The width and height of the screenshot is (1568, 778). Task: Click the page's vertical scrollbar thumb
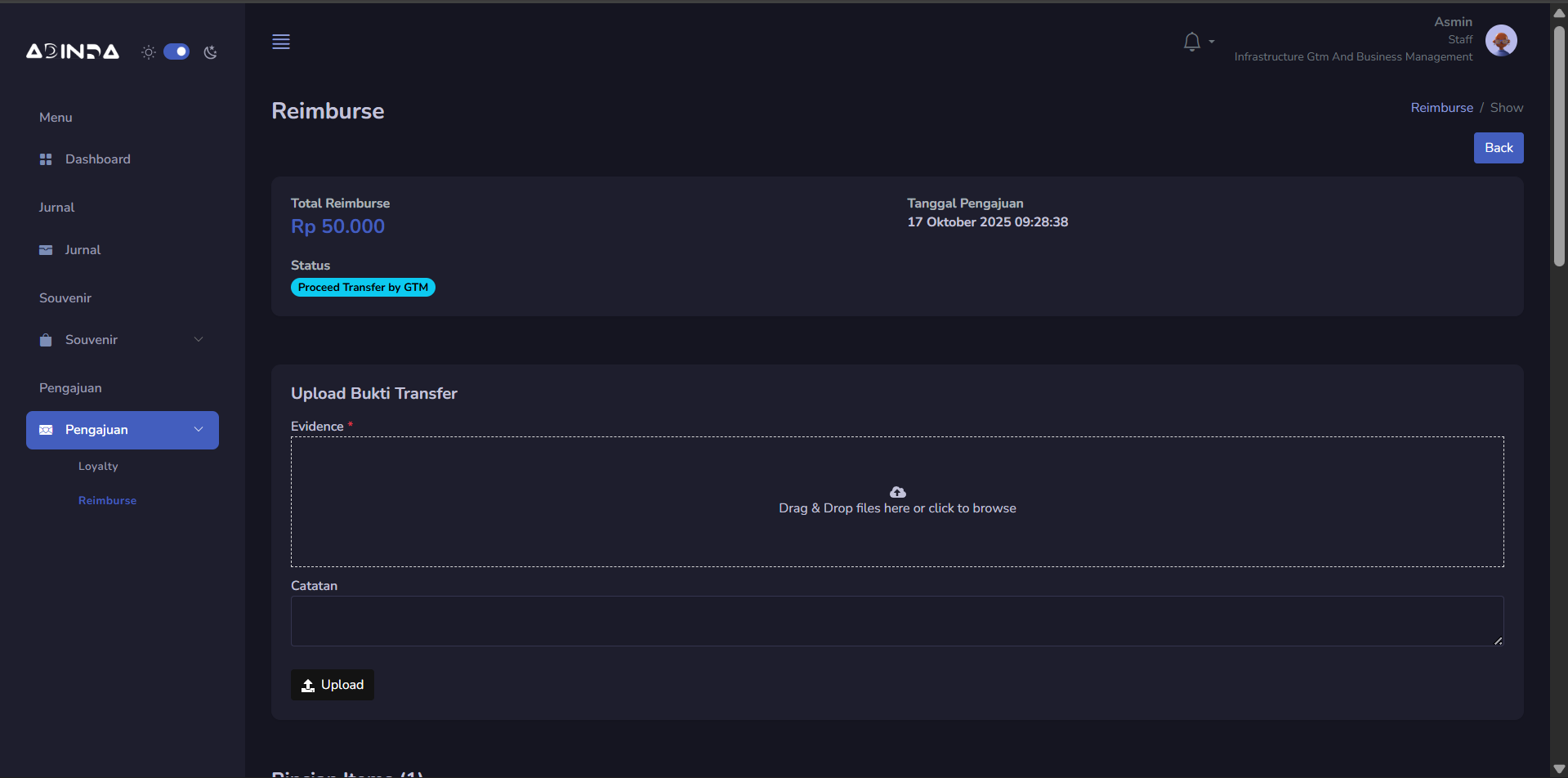coord(1559,147)
